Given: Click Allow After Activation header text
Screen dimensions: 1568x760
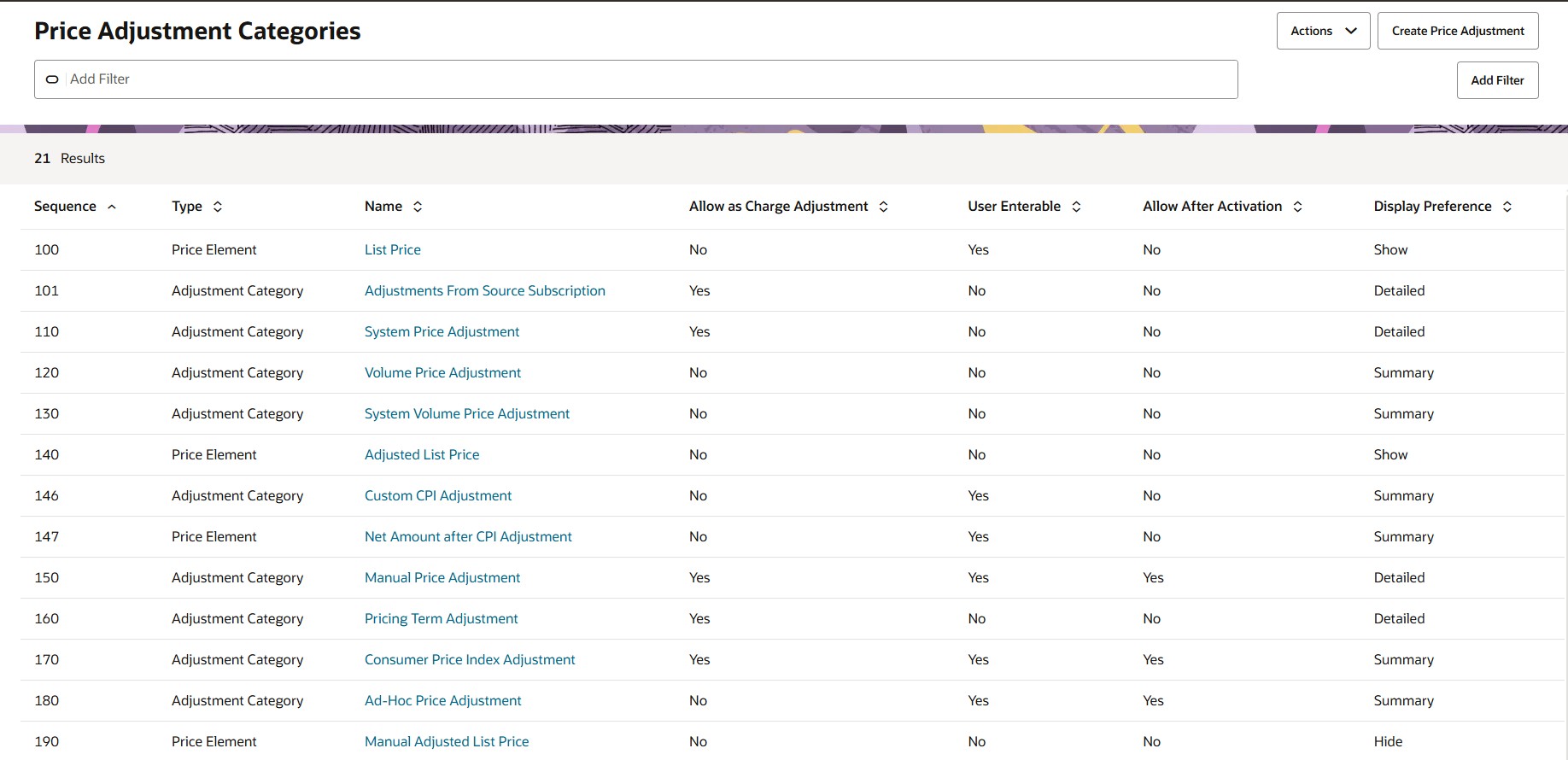Looking at the screenshot, I should [x=1212, y=207].
